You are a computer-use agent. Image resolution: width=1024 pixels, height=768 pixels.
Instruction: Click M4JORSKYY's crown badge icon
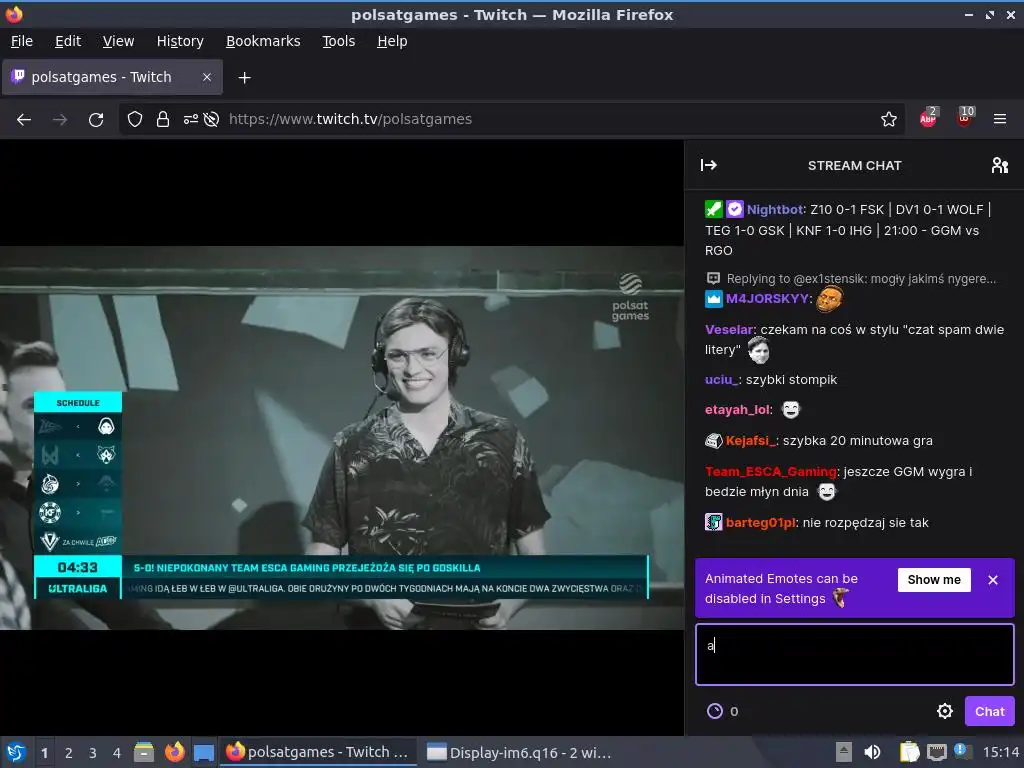pyautogui.click(x=714, y=299)
